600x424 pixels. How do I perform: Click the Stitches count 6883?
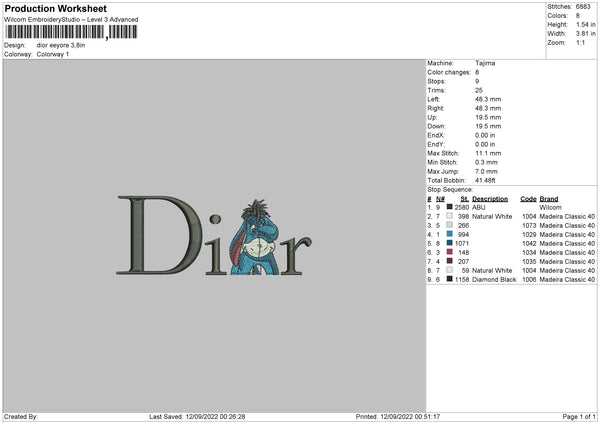(583, 7)
